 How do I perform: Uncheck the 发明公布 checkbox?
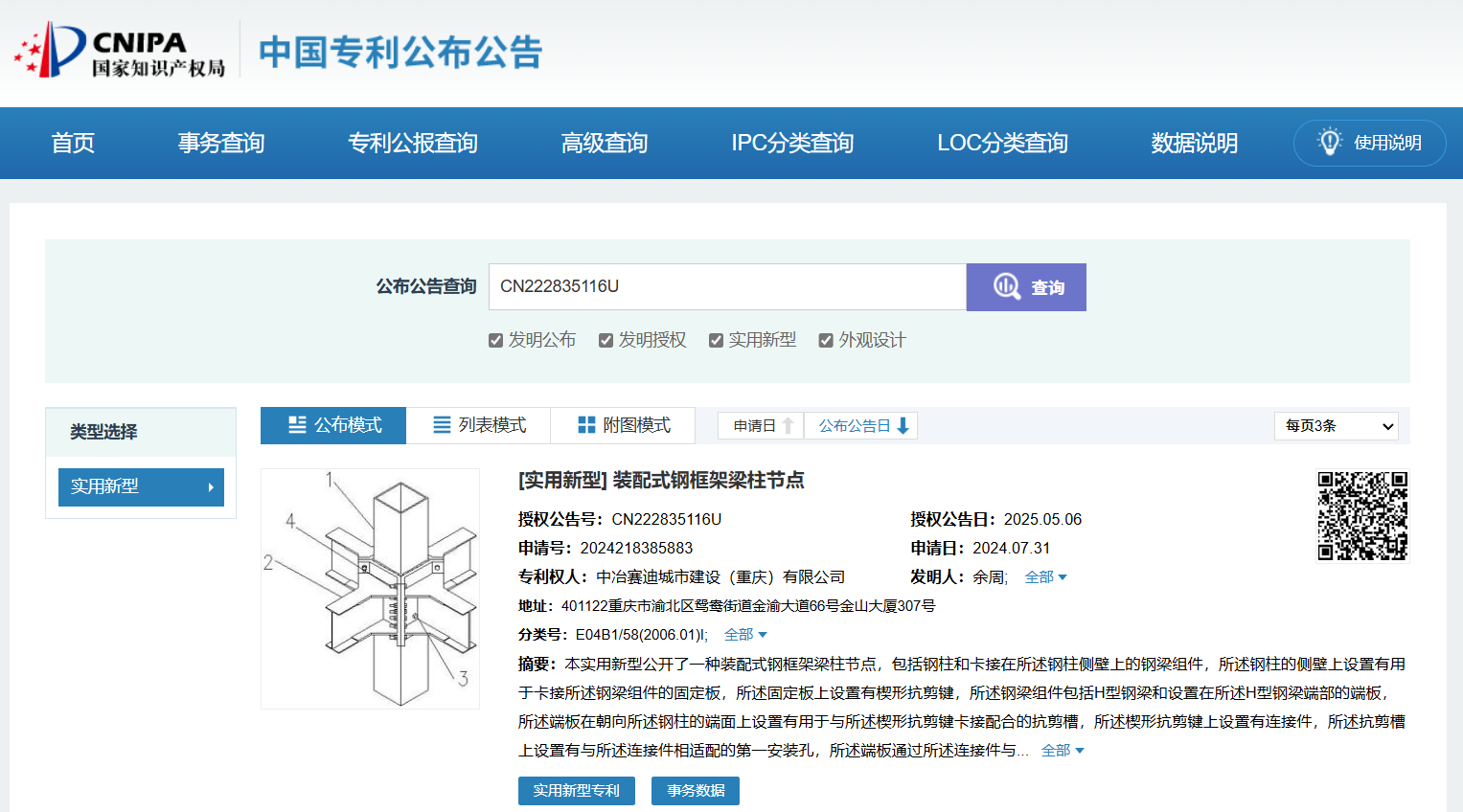tap(495, 341)
